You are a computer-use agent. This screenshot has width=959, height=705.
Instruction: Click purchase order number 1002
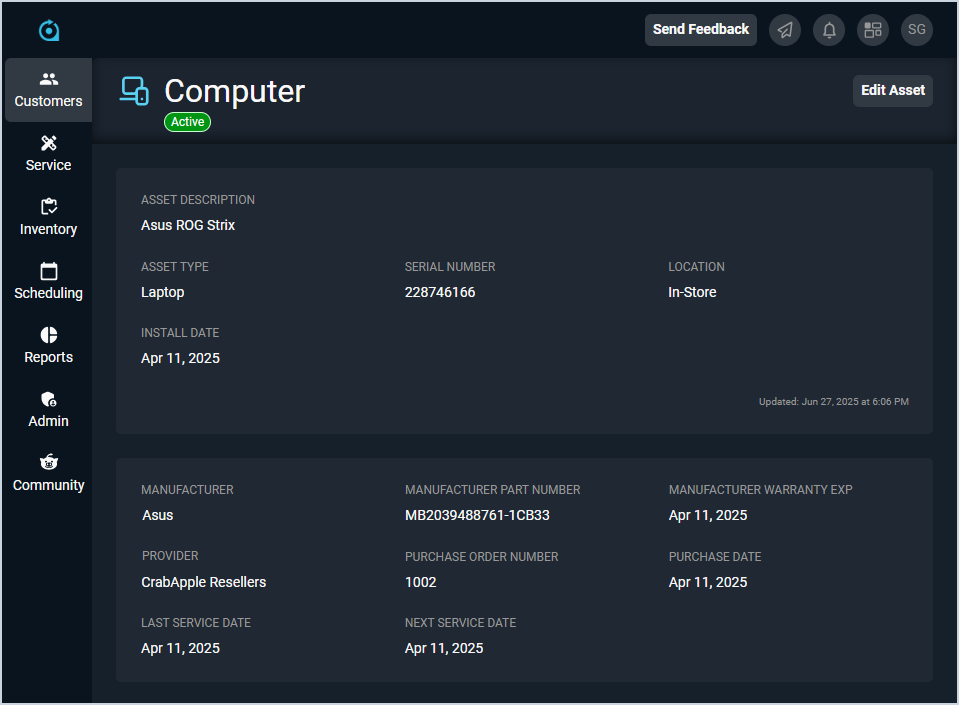pos(421,582)
